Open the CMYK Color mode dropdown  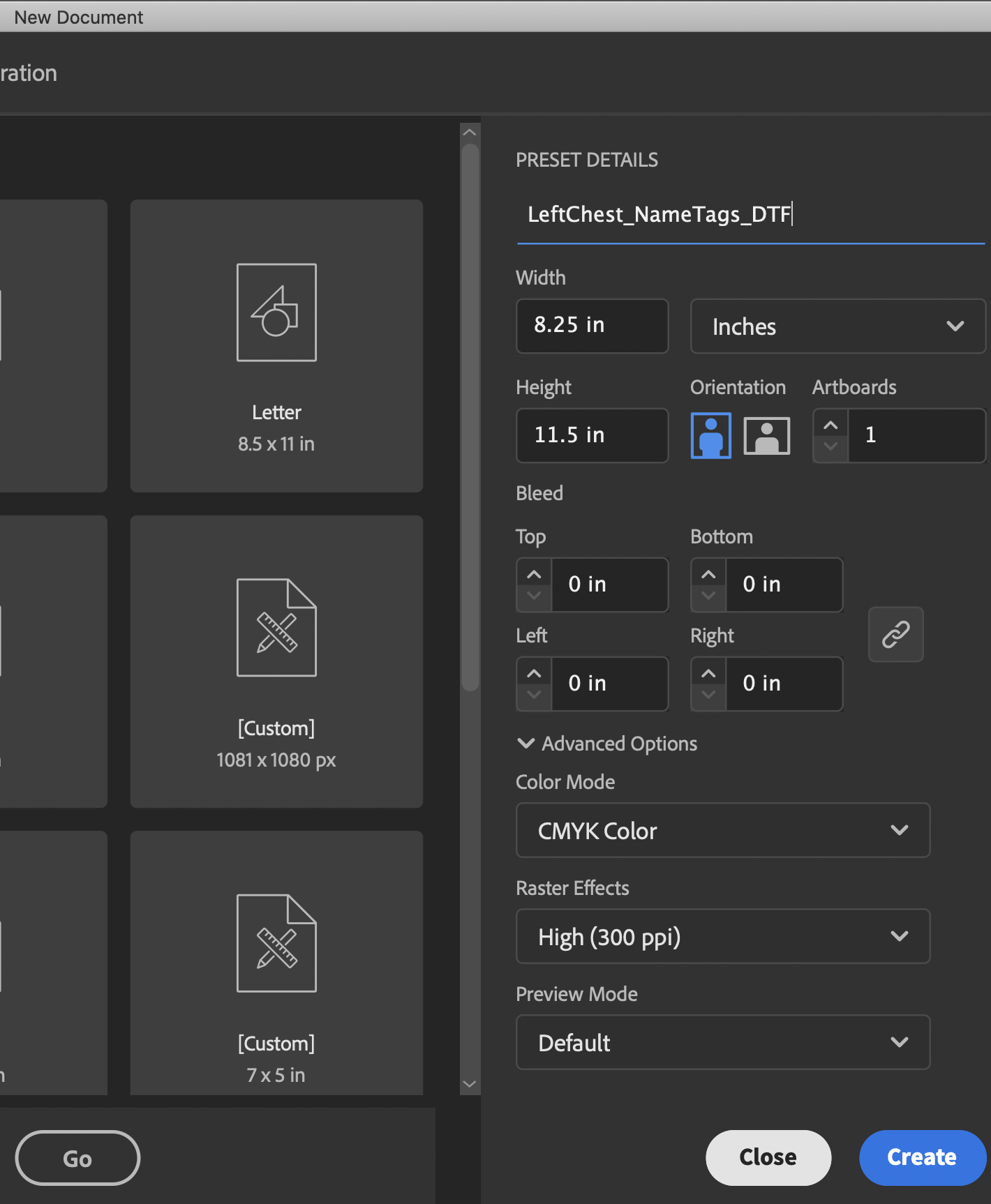click(x=722, y=830)
